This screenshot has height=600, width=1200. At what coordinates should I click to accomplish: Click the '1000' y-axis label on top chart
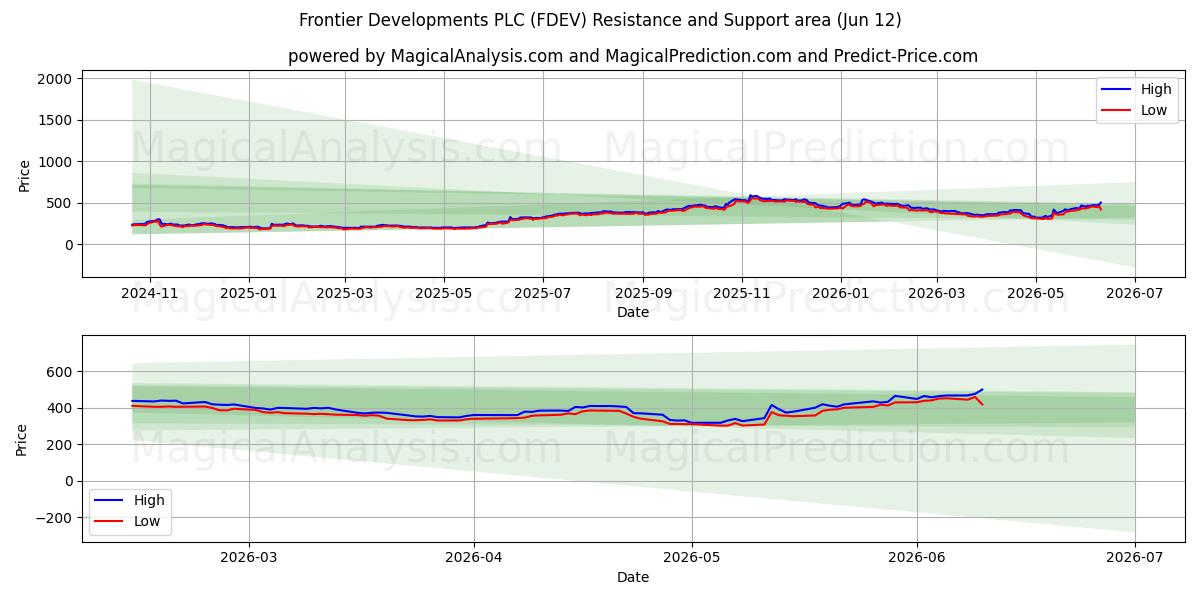point(56,162)
